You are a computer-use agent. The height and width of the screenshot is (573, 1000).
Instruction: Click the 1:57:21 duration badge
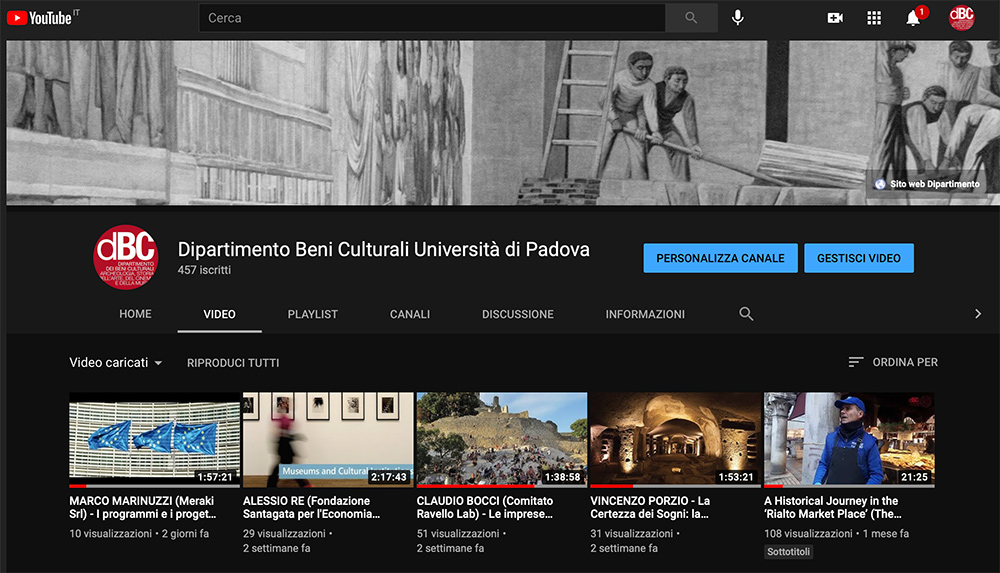[x=216, y=477]
